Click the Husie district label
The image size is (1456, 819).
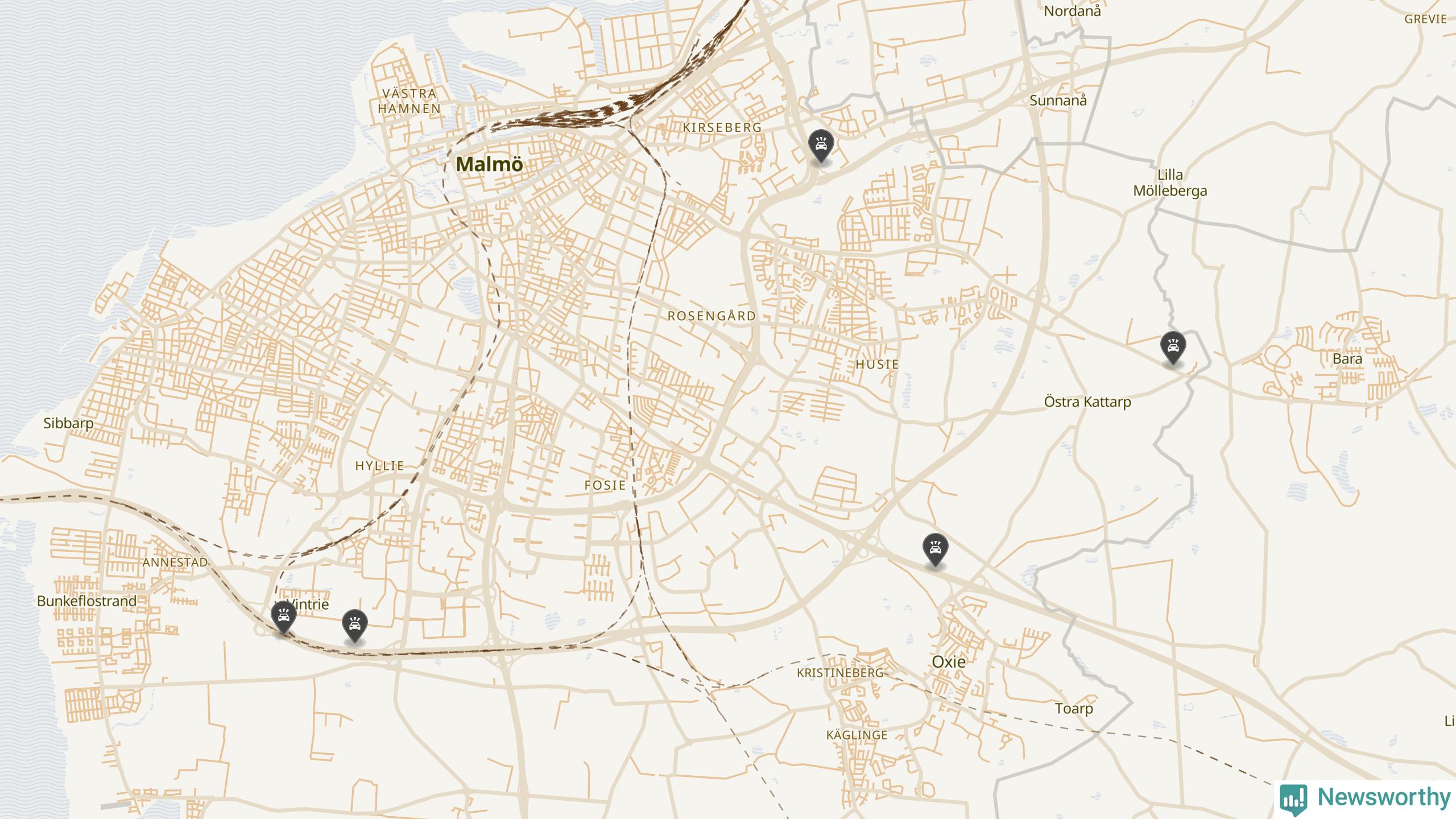tap(877, 364)
